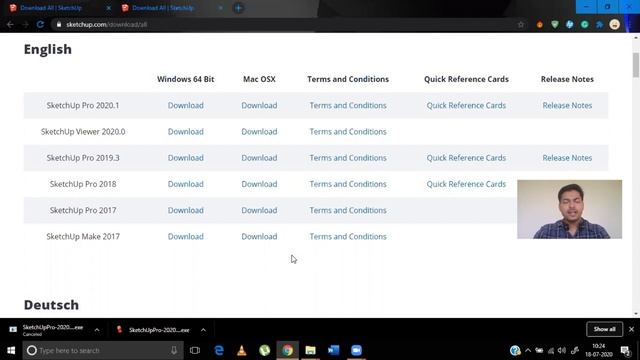
Task: Open Release Notes for SketchUp Pro 2019.3
Action: [x=567, y=158]
